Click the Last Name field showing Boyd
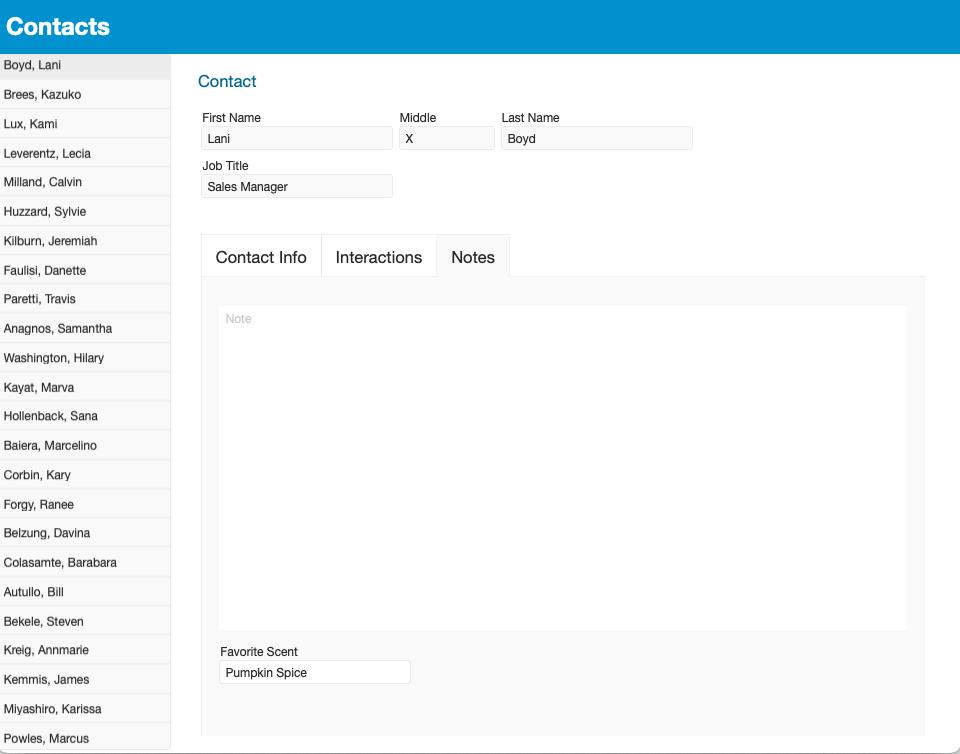 pos(597,138)
